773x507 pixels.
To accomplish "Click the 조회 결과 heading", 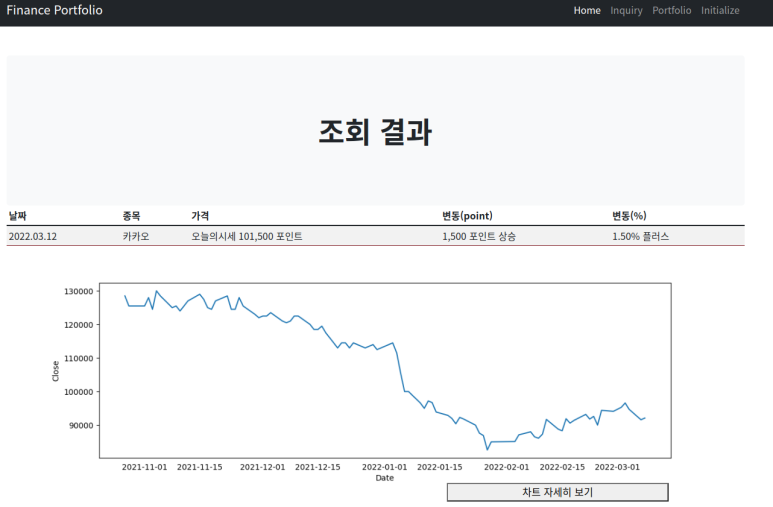I will [x=375, y=132].
